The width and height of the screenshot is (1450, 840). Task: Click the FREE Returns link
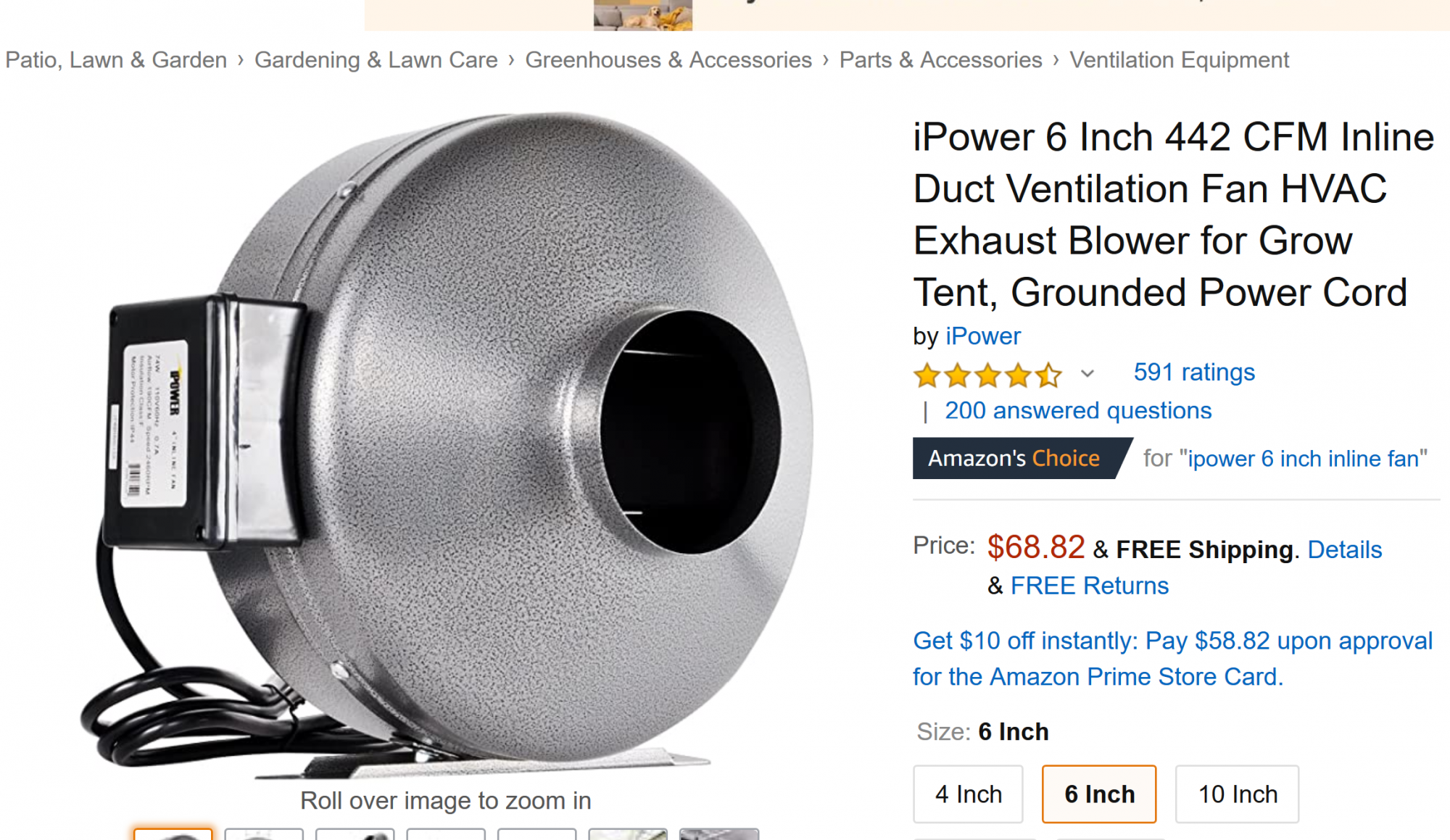click(1090, 586)
